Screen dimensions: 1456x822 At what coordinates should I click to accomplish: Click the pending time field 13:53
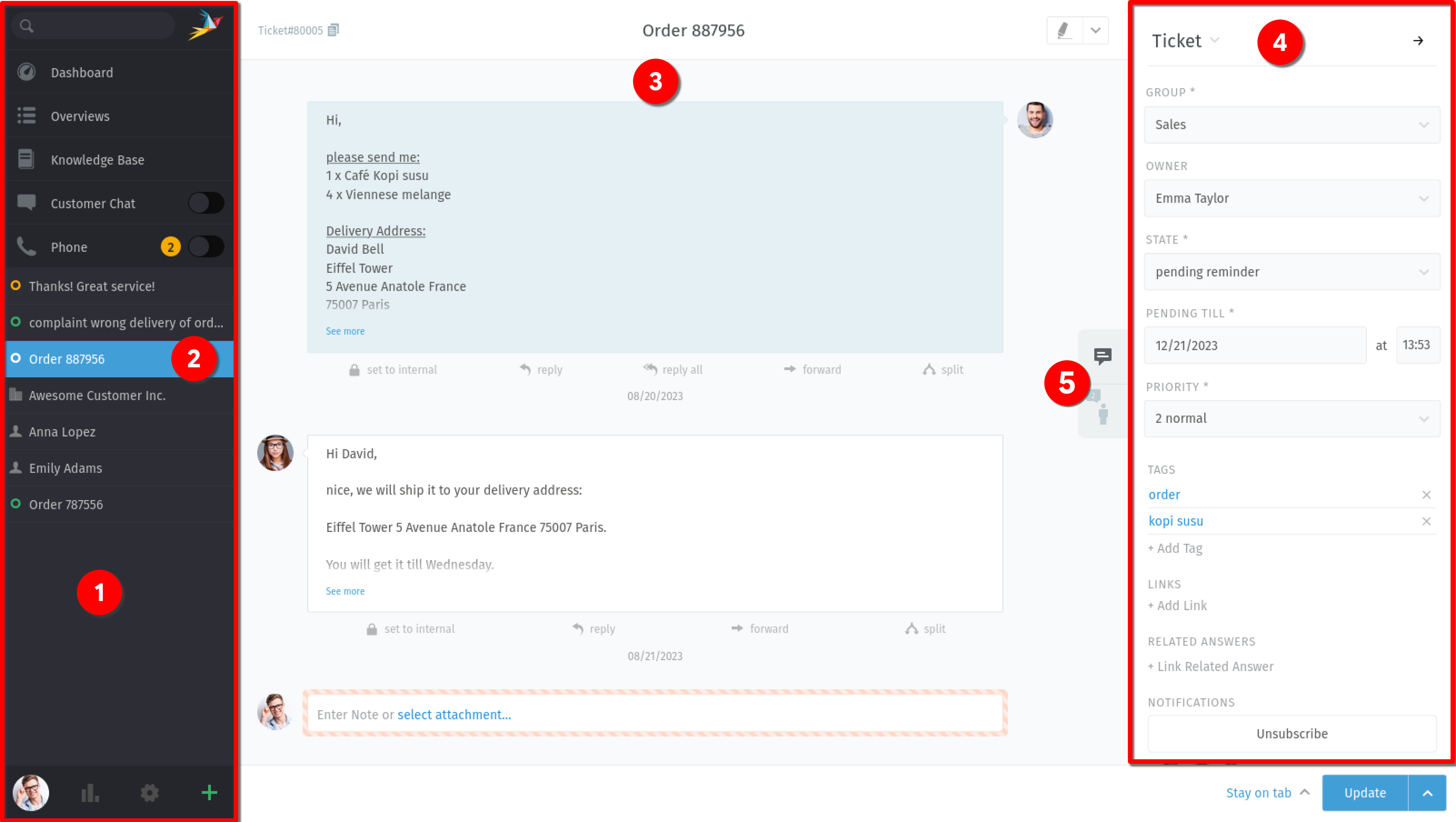1418,346
